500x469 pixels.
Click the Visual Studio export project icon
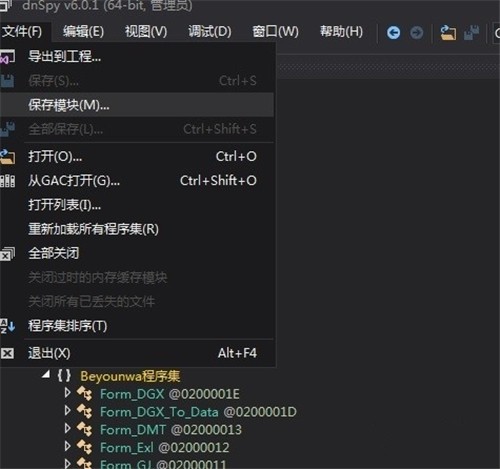pyautogui.click(x=7, y=56)
